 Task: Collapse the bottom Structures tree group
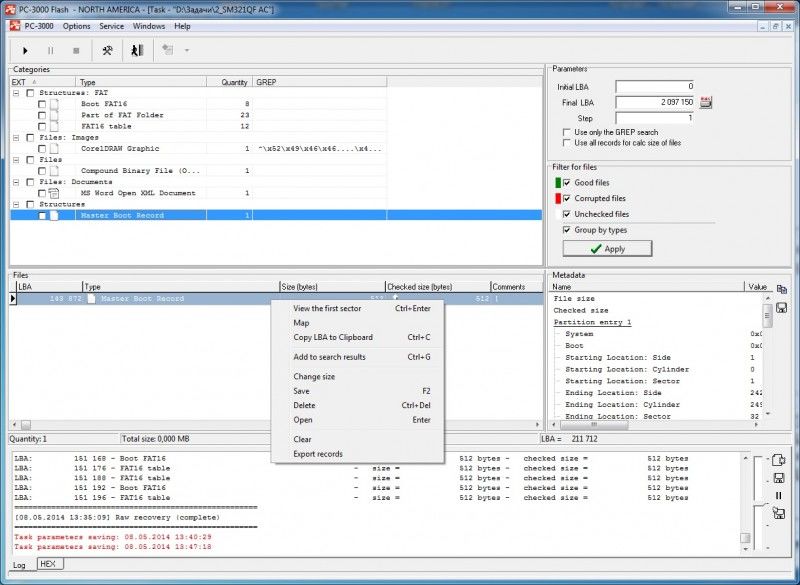click(16, 205)
